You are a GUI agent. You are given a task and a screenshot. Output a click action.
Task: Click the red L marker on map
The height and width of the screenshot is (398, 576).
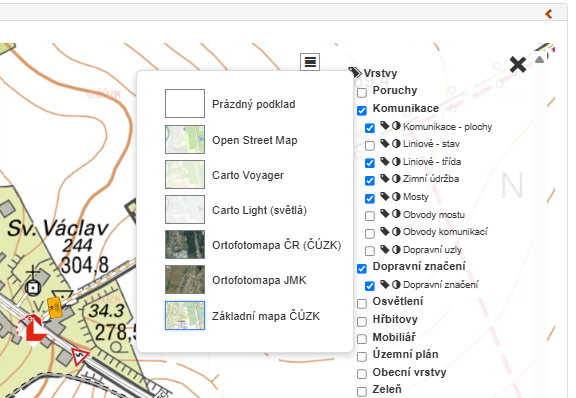[x=32, y=330]
